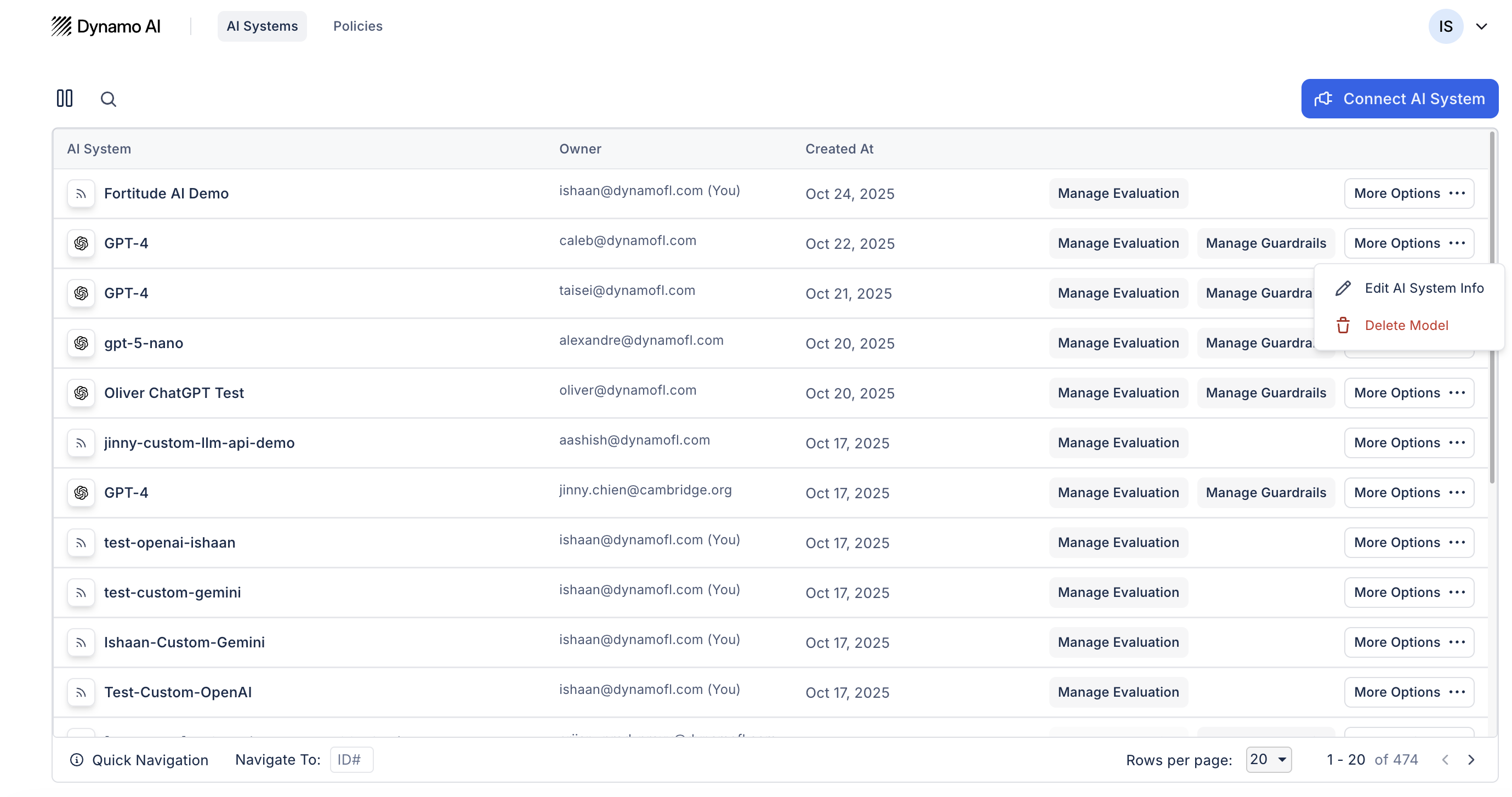This screenshot has width=1512, height=797.
Task: Click the IS user avatar
Action: point(1445,26)
